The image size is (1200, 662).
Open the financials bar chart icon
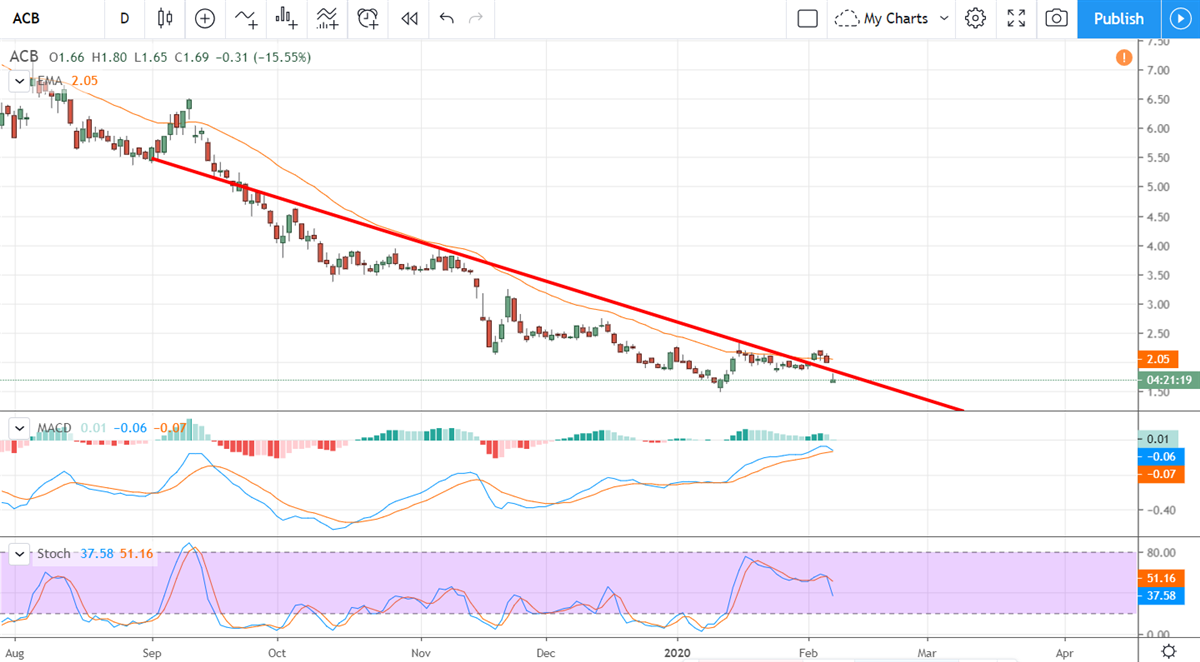click(x=287, y=18)
